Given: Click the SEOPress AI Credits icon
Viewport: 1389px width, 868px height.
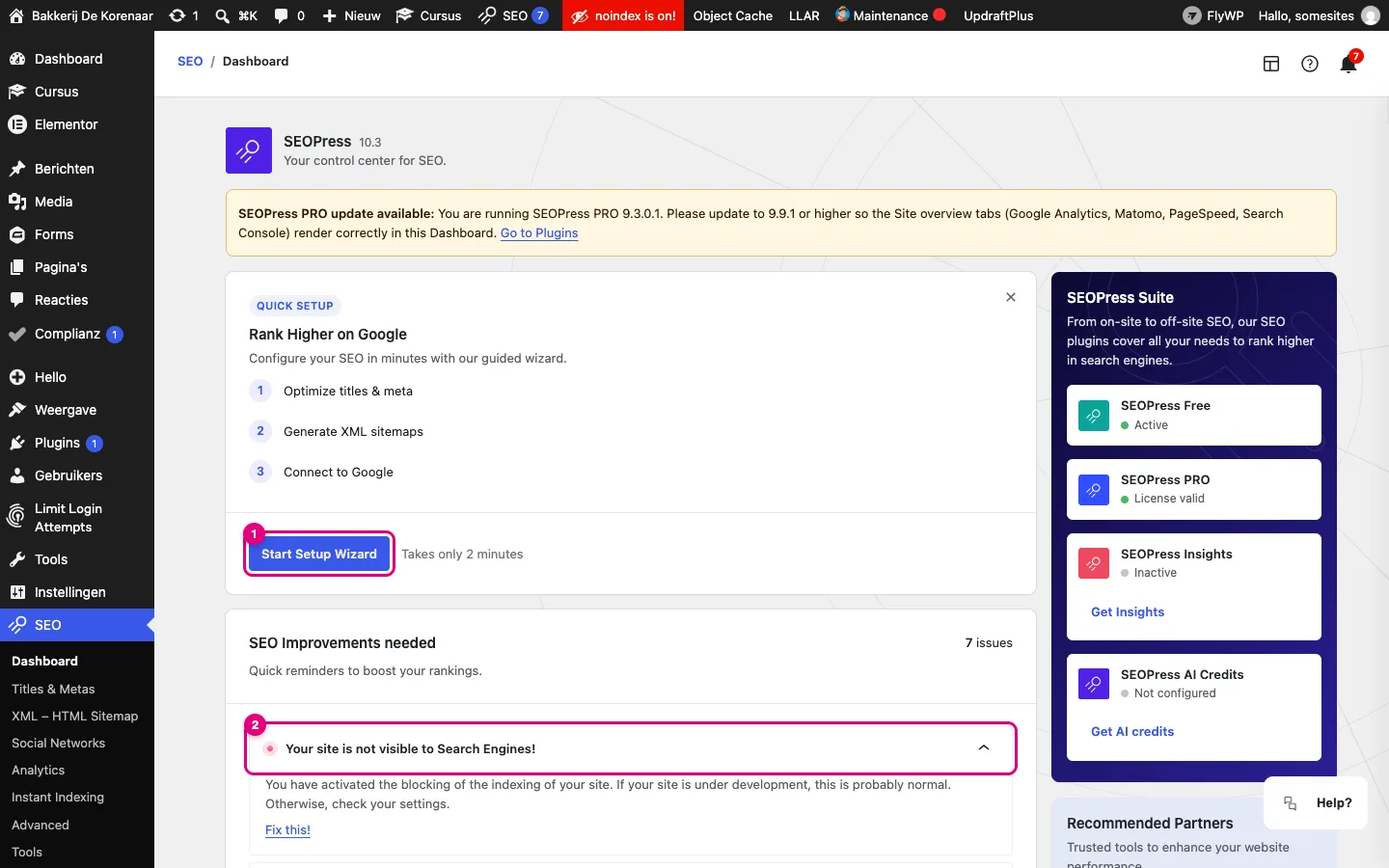Looking at the screenshot, I should (1094, 684).
